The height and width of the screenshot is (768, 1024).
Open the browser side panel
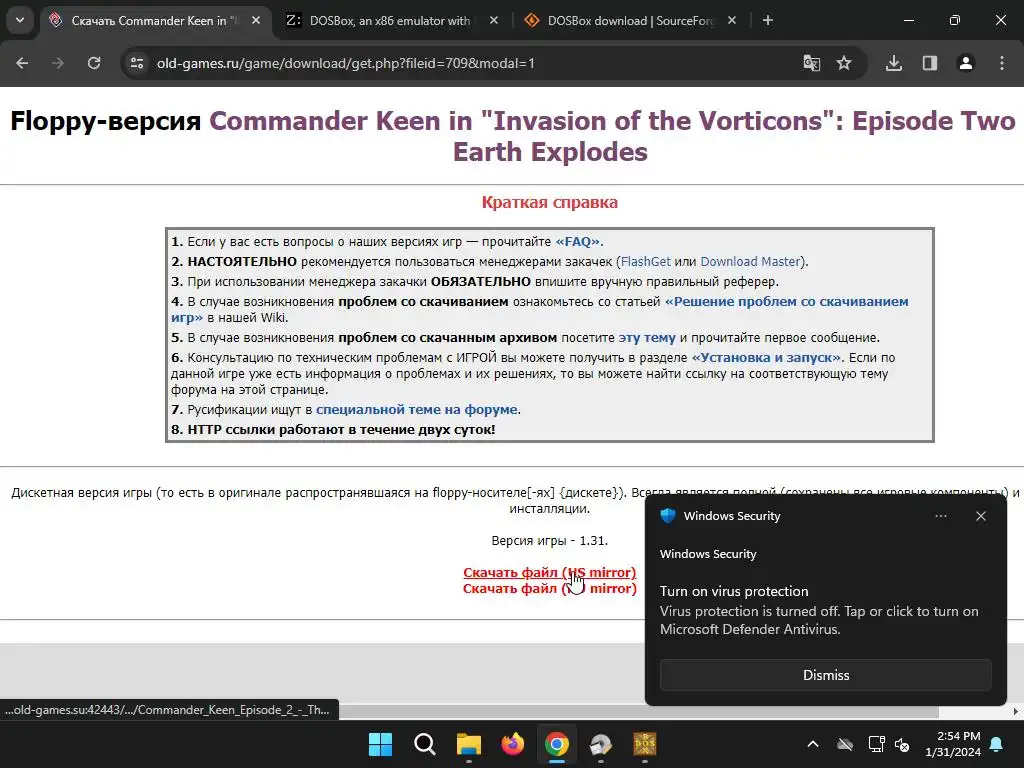(x=930, y=63)
